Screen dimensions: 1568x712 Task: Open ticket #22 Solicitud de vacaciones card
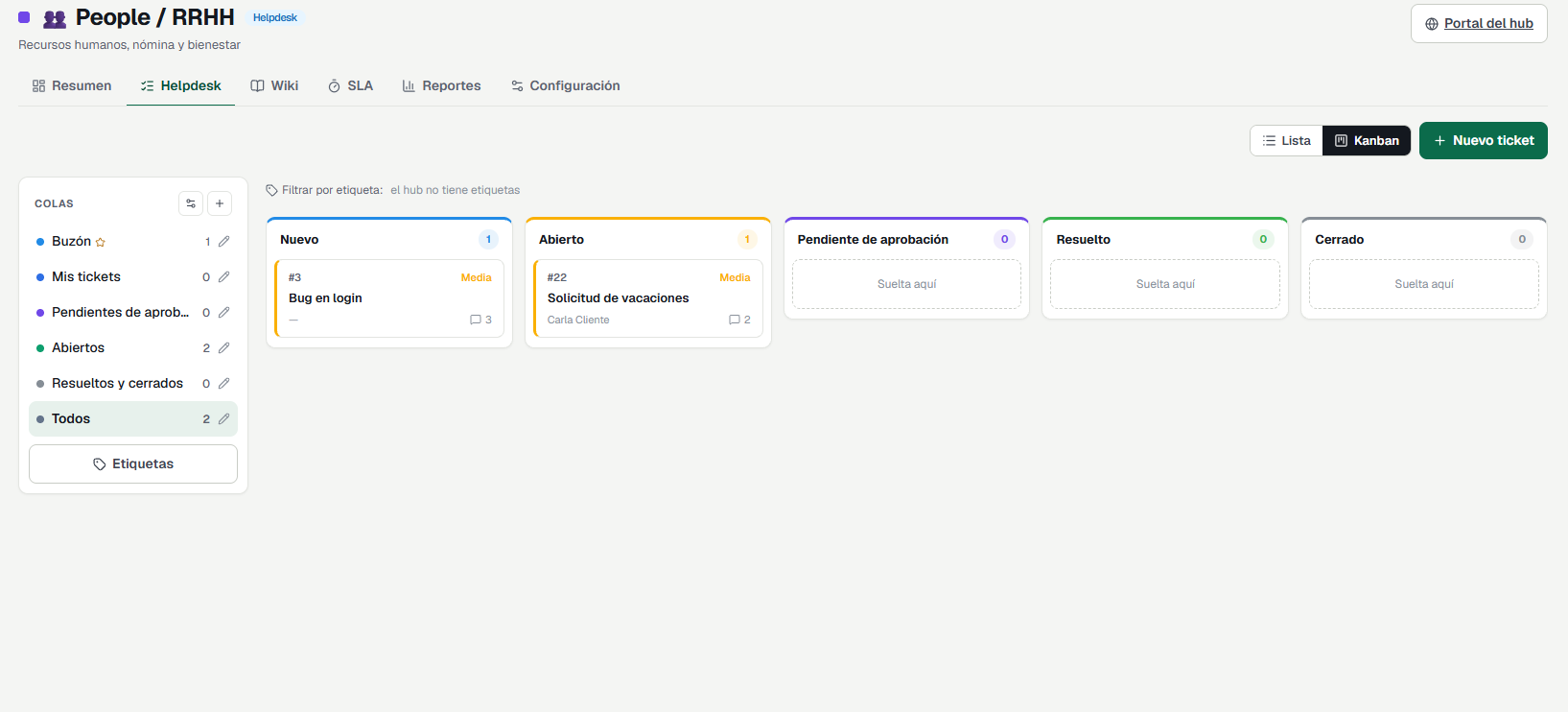[x=648, y=298]
